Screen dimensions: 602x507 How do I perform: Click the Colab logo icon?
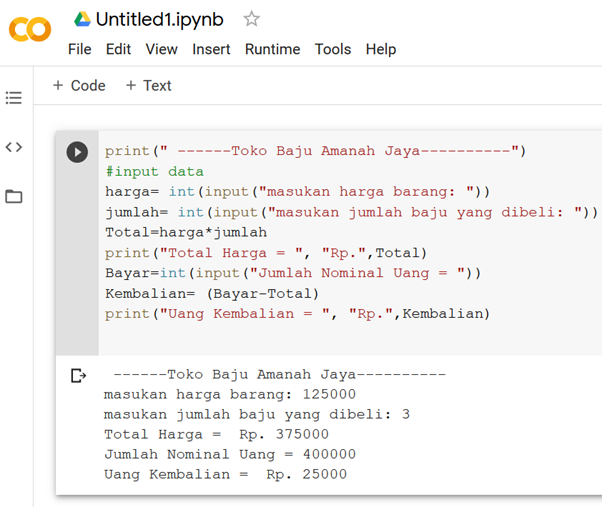29,30
